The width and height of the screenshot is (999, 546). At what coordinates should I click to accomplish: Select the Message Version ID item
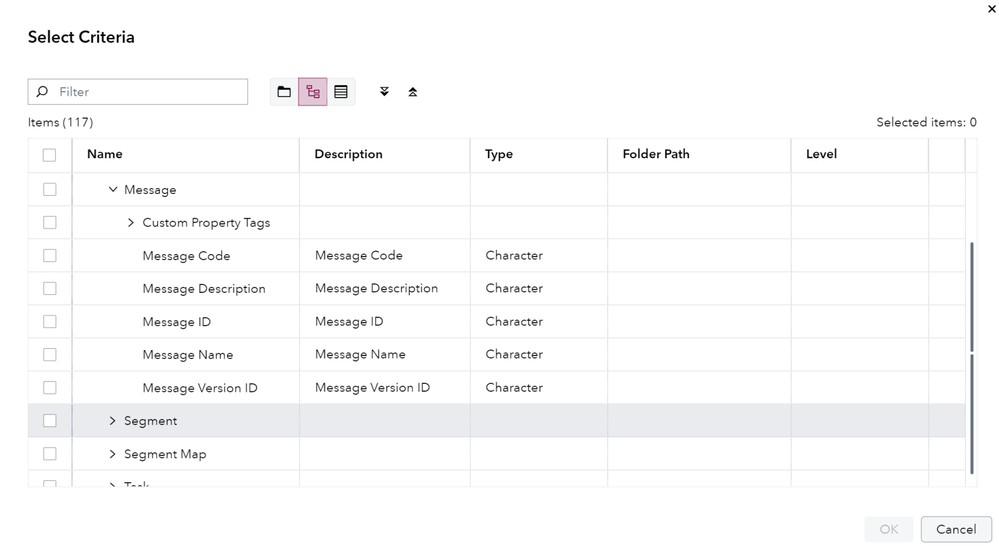click(x=200, y=388)
